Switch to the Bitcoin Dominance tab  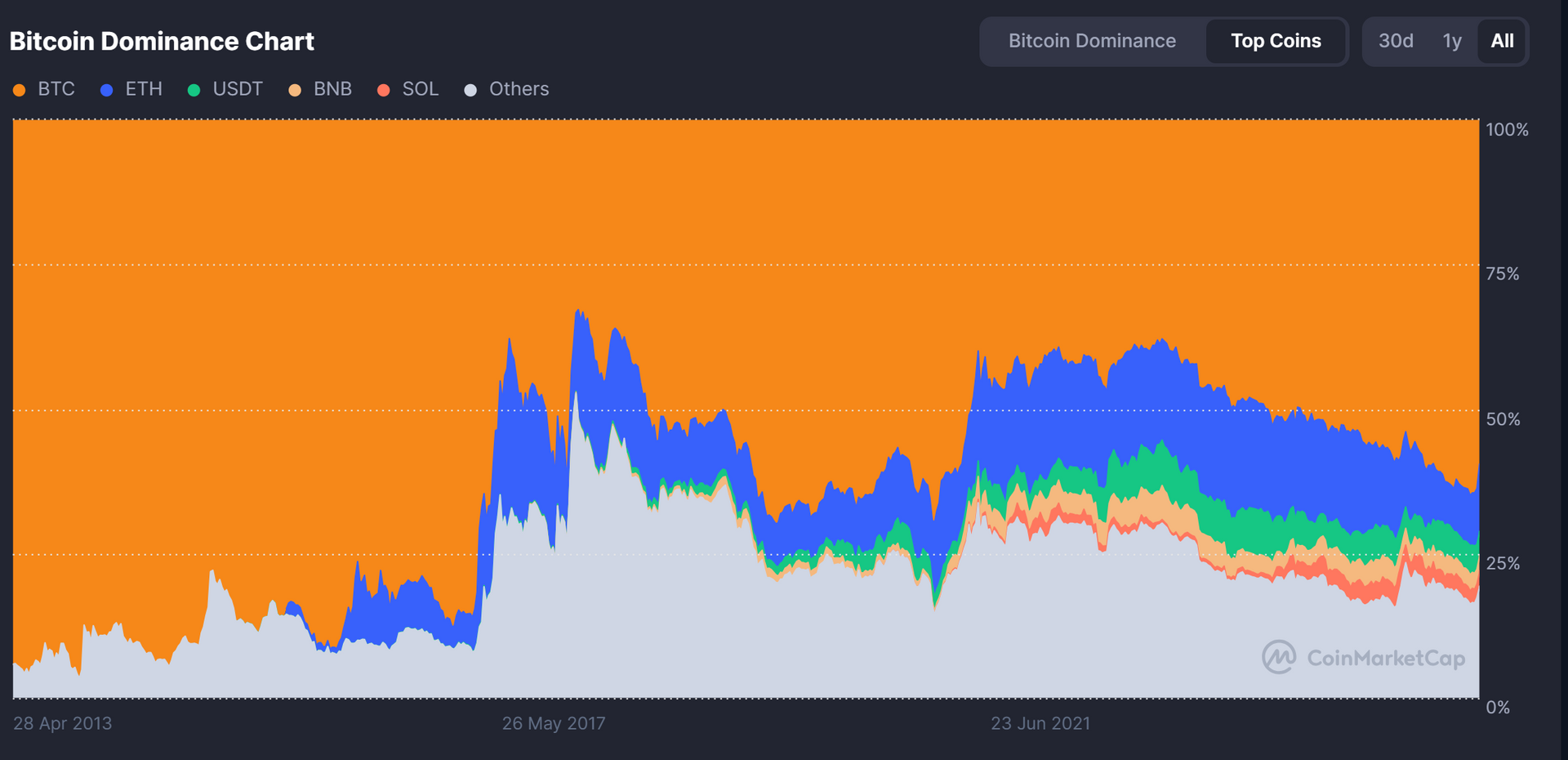(x=1092, y=41)
